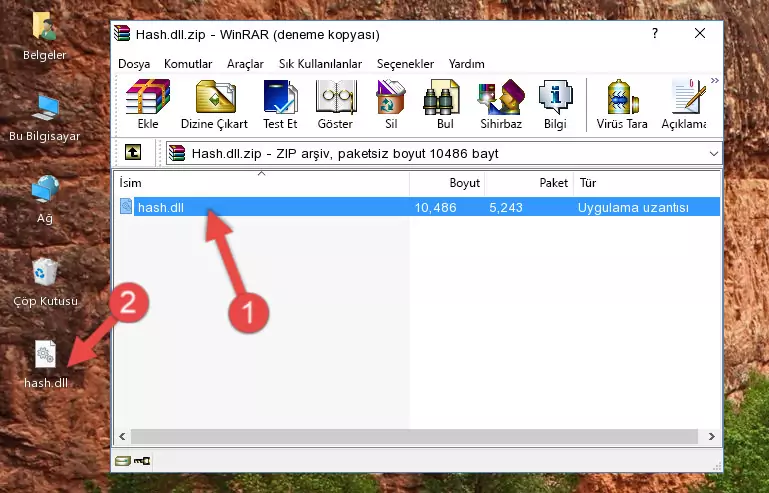Go up one folder level
Image resolution: width=769 pixels, height=493 pixels.
click(133, 153)
